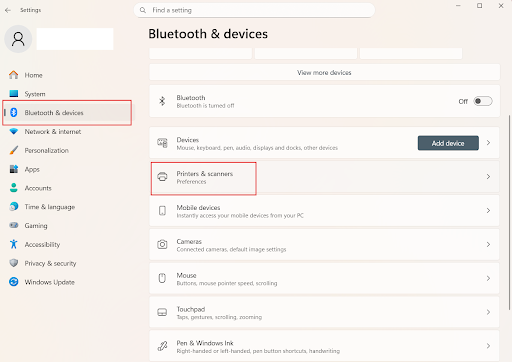Open Printers & scanners preferences
The height and width of the screenshot is (362, 512).
(324, 177)
